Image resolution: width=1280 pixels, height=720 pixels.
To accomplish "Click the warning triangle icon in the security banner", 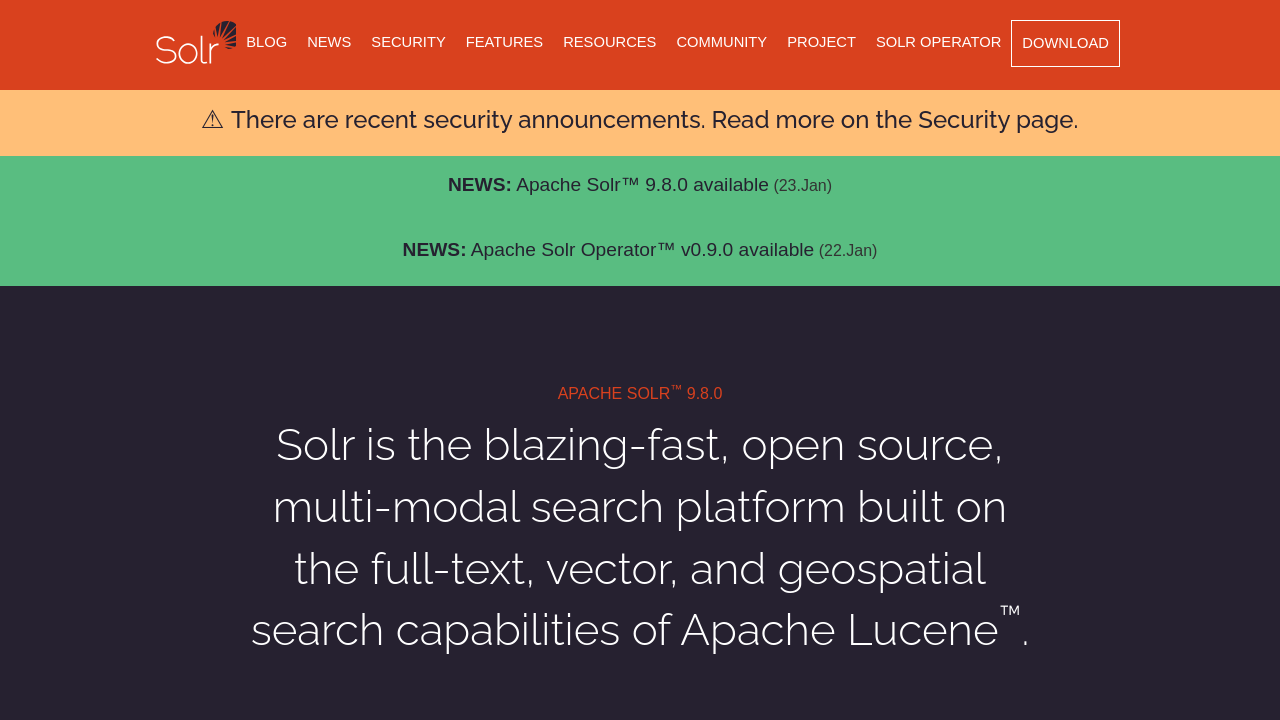I will click(x=212, y=120).
